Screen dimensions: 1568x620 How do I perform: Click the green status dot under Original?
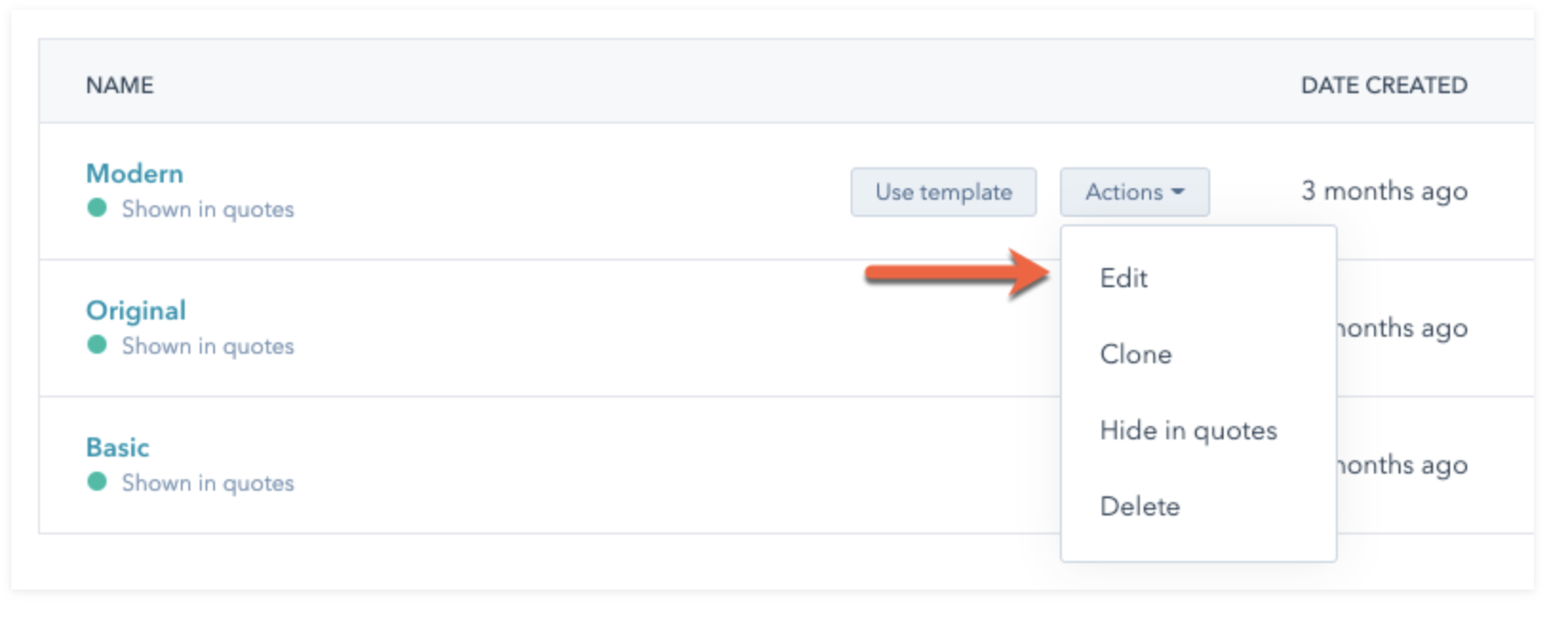point(97,345)
